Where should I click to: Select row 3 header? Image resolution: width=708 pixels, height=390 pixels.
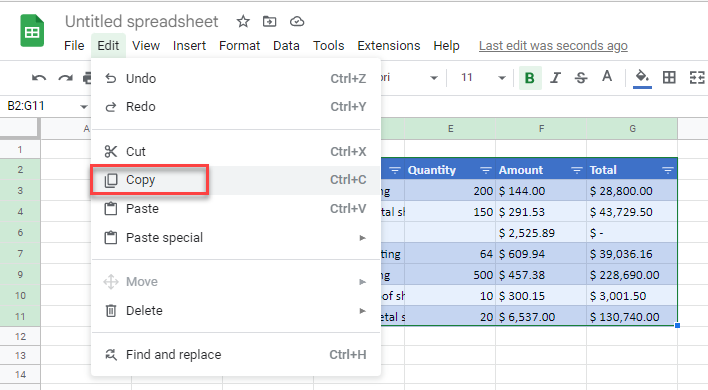point(20,190)
